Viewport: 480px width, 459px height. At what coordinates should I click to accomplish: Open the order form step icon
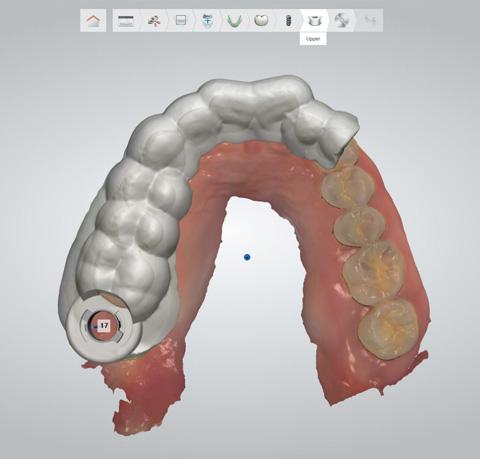126,21
